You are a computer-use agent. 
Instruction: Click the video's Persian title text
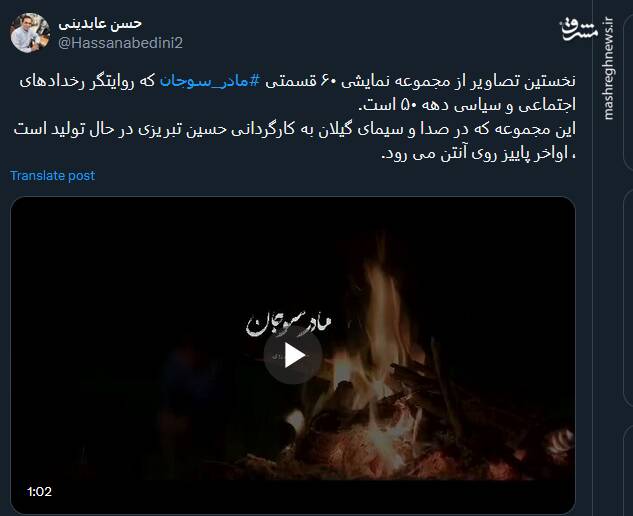pyautogui.click(x=289, y=323)
